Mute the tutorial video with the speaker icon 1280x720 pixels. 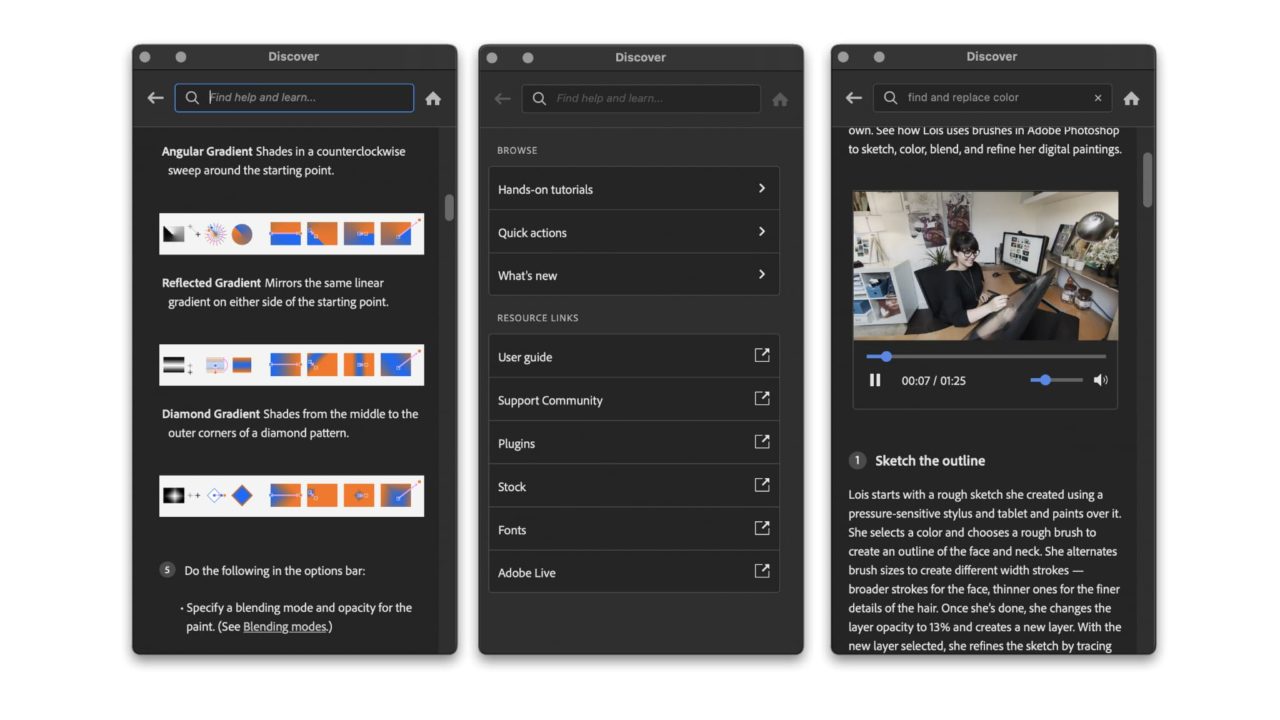pos(1101,380)
